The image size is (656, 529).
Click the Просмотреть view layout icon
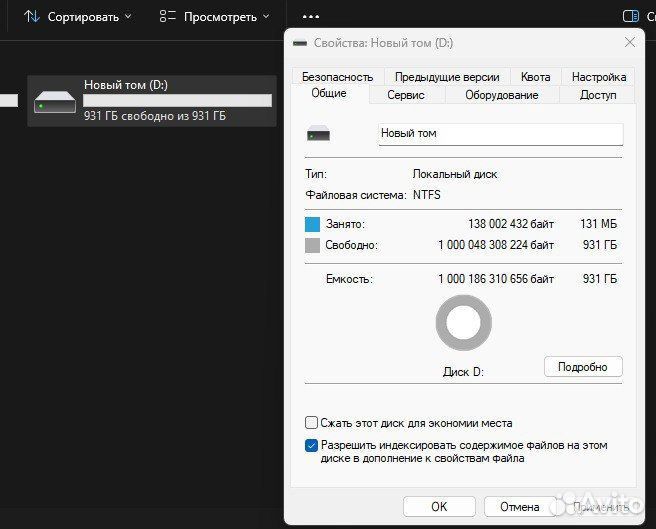(168, 17)
